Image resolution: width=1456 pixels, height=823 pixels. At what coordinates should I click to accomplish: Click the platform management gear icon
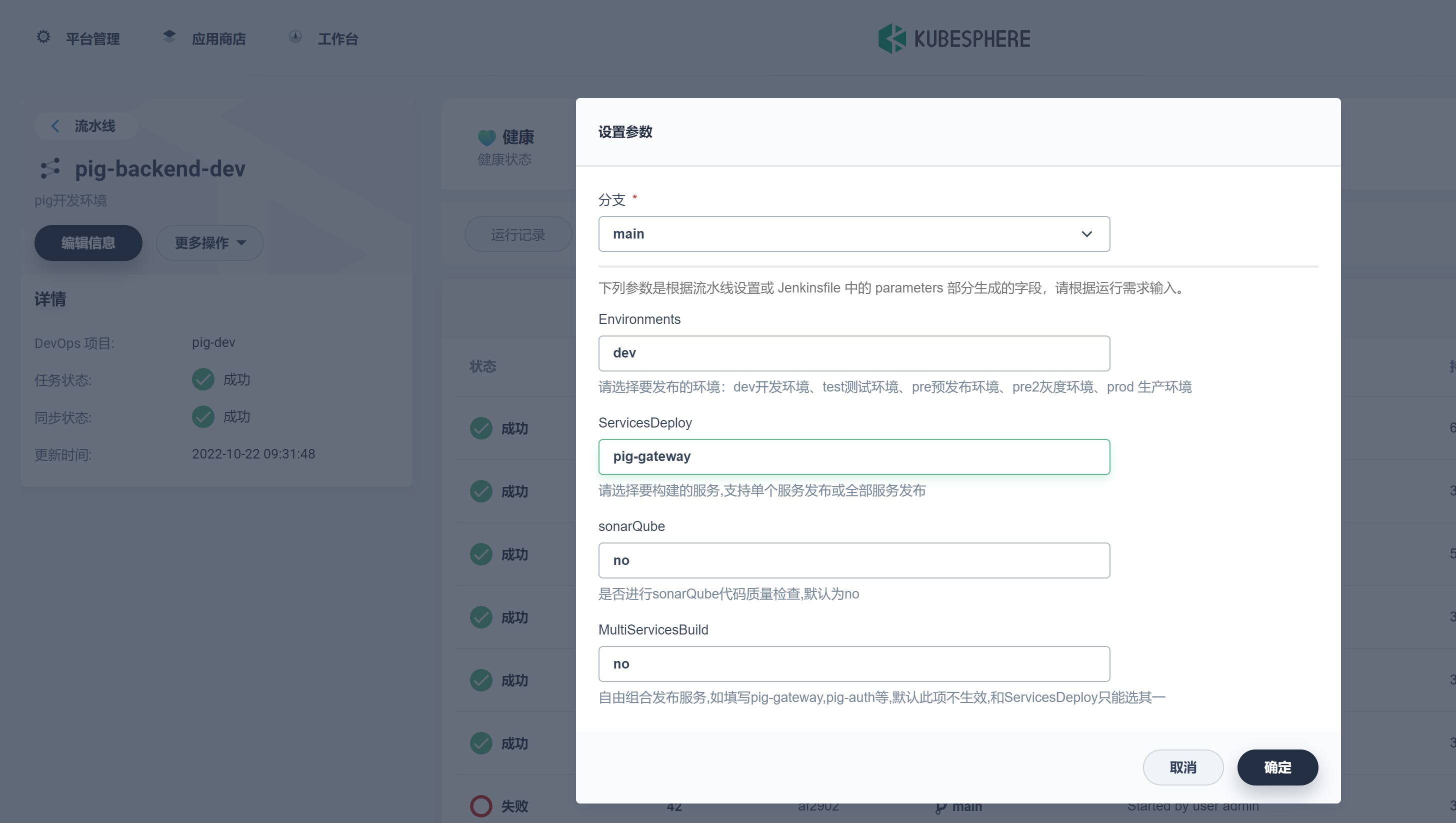(43, 37)
